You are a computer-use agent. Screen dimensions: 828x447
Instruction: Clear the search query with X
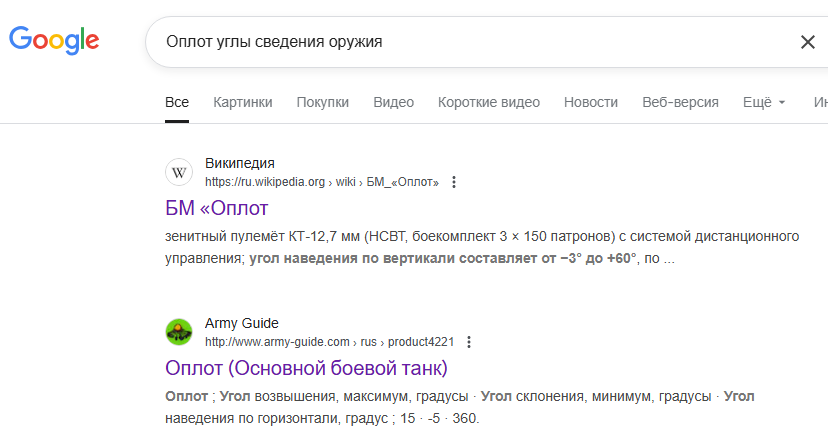click(808, 42)
